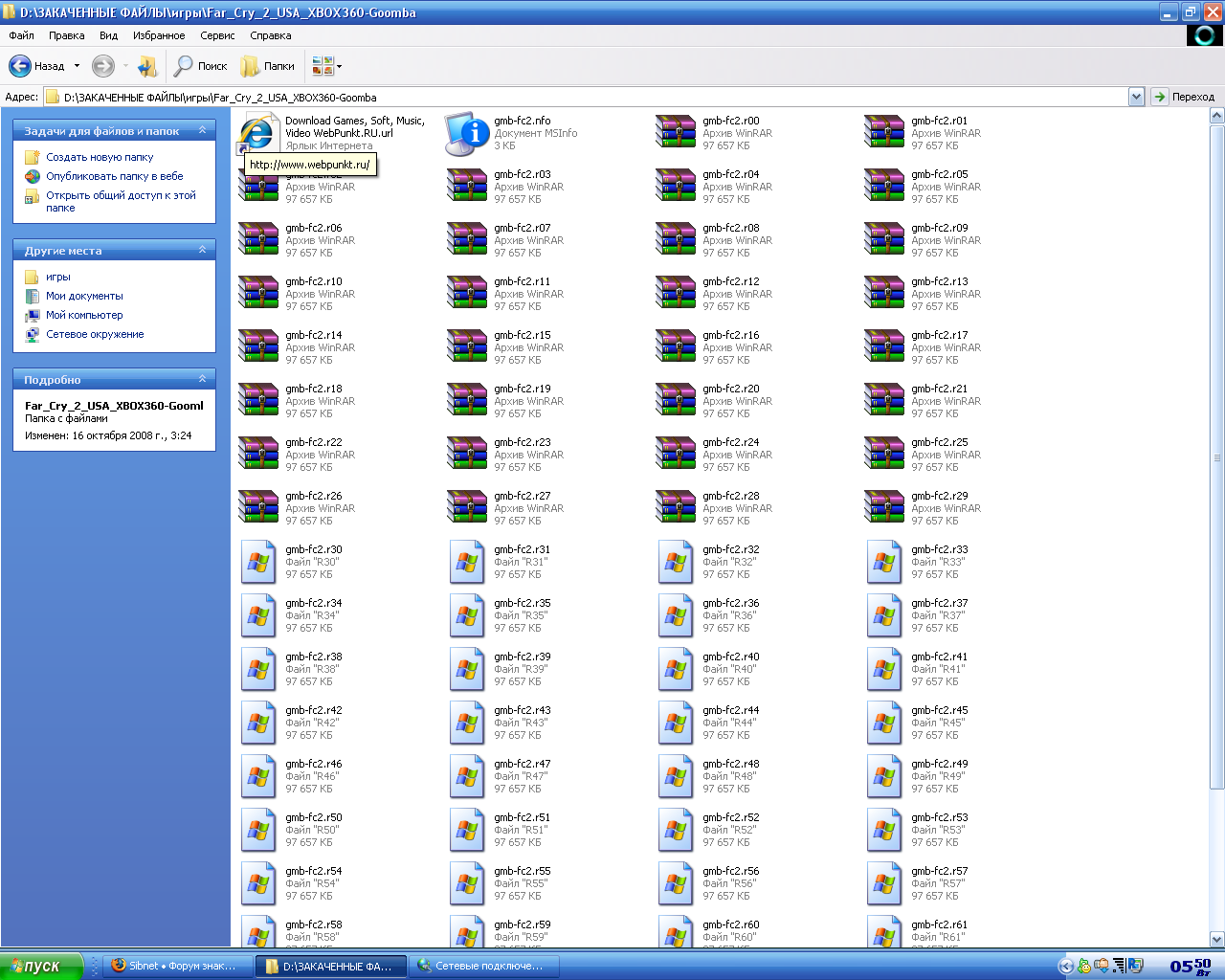
Task: Switch to Сетевые подключения taskbar window
Action: [x=484, y=966]
